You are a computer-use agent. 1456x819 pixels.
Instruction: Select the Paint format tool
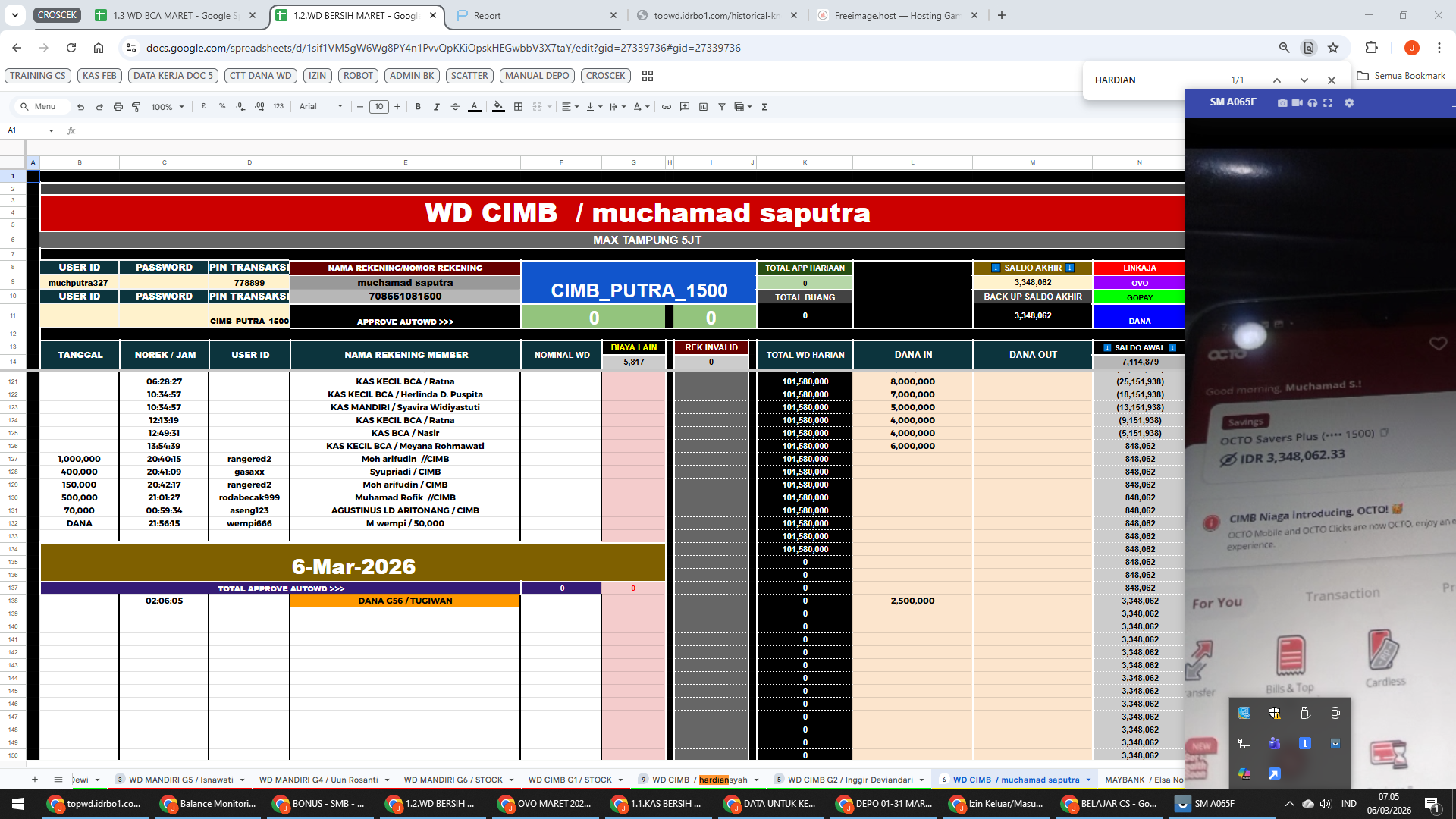pyautogui.click(x=136, y=107)
